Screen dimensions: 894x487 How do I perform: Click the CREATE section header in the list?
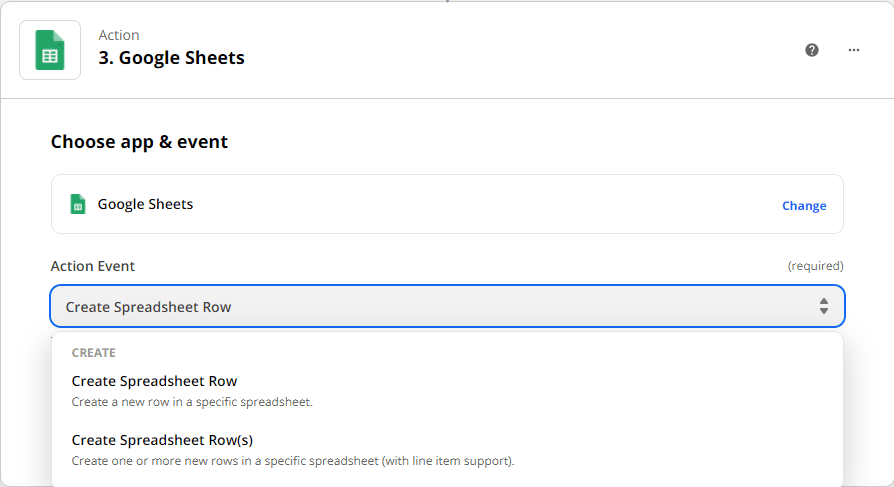[94, 353]
